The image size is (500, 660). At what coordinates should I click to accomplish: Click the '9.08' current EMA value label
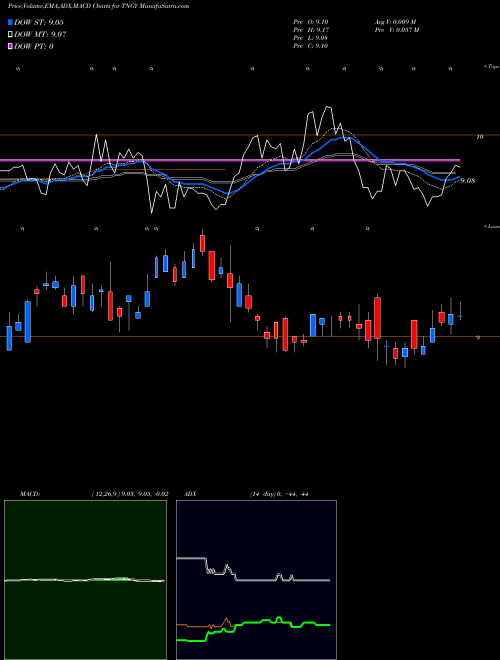coord(468,181)
